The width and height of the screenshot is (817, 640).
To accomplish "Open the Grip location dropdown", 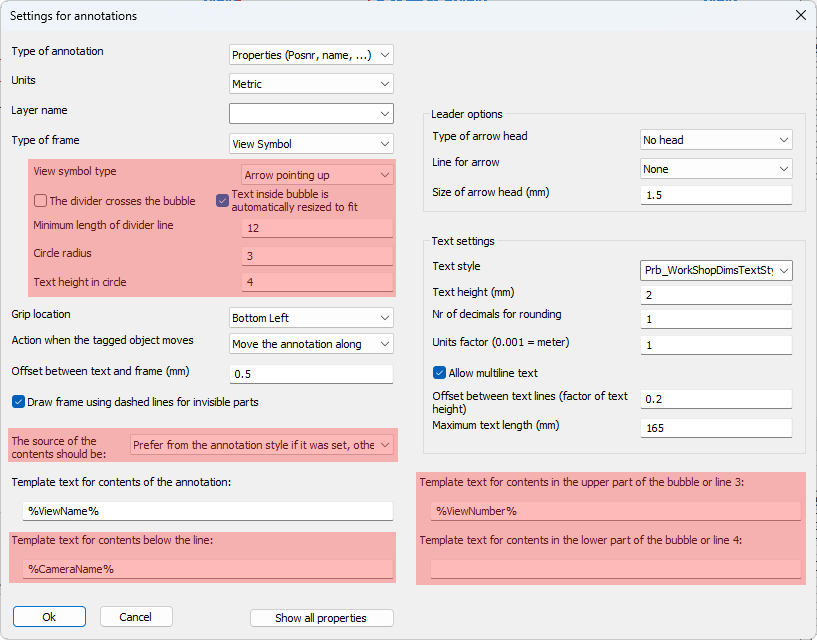I will click(311, 318).
